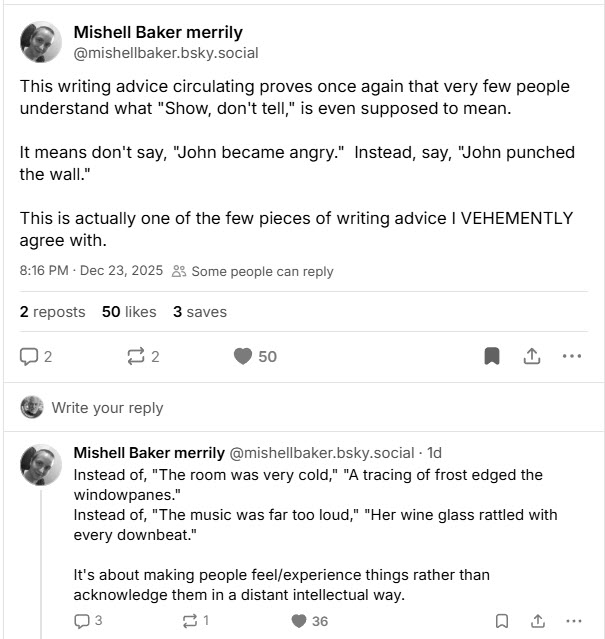605x639 pixels.
Task: Open Mishell Baker's avatar on main post
Action: (41, 41)
